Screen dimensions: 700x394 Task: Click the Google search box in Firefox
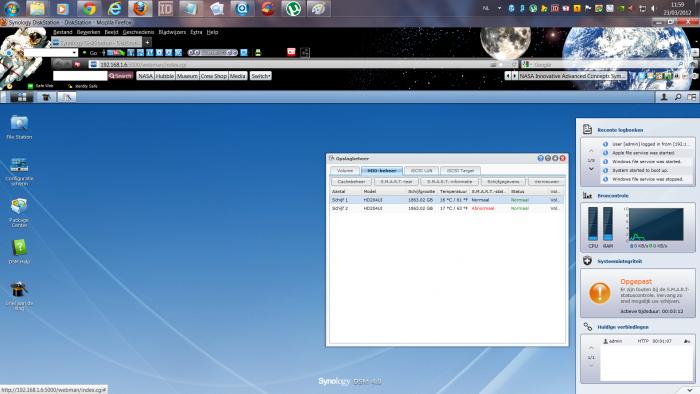pos(603,65)
